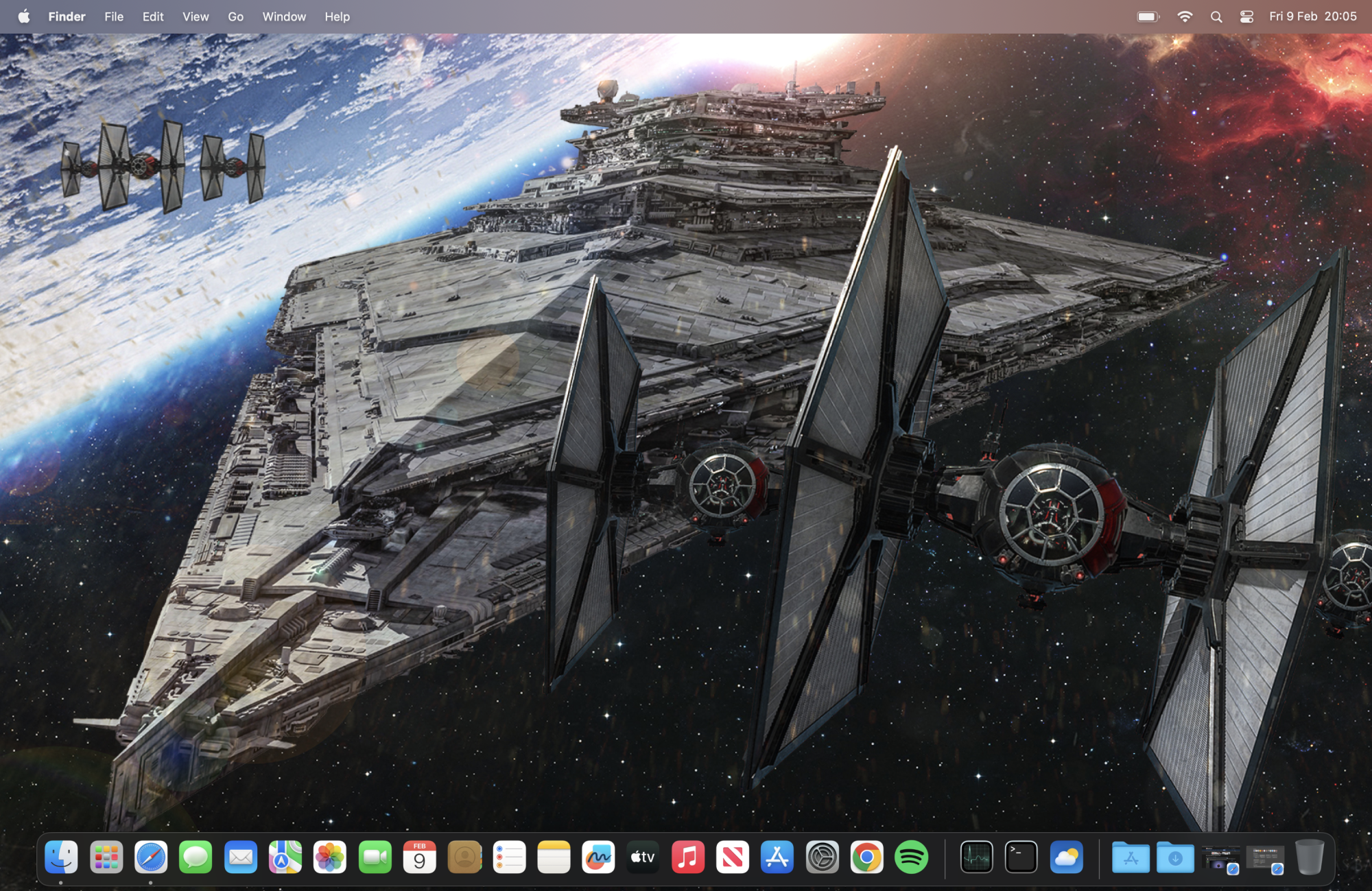This screenshot has width=1372, height=891.
Task: Click the Wi-Fi status icon
Action: tap(1184, 16)
